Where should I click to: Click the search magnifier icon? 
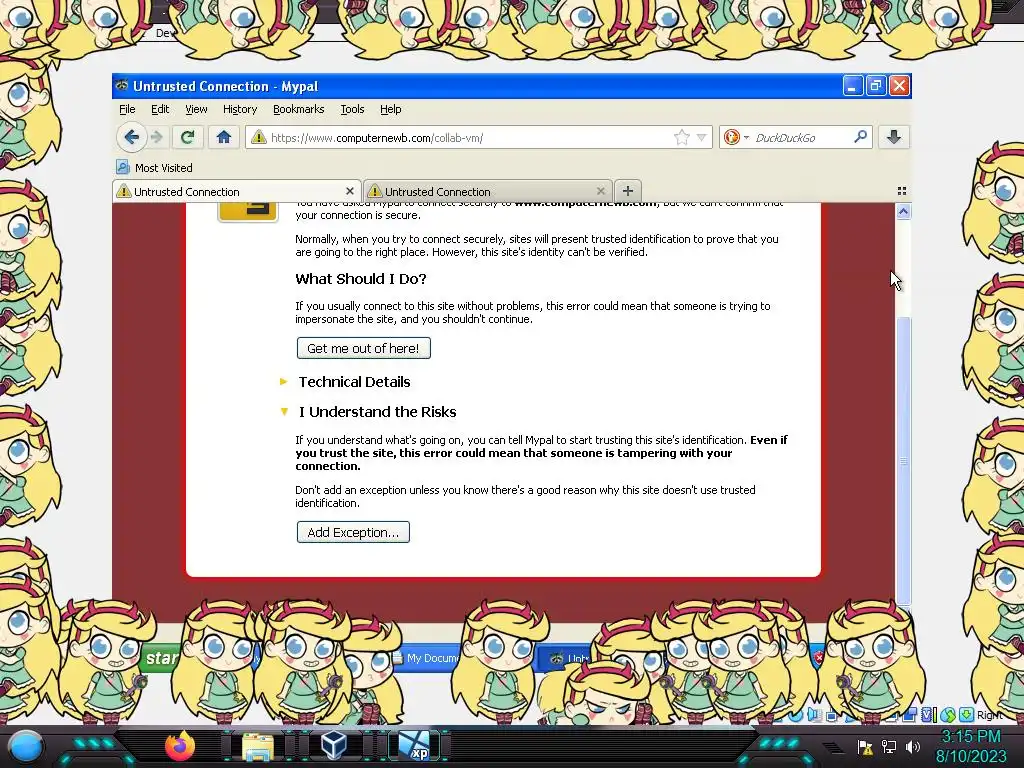(860, 136)
